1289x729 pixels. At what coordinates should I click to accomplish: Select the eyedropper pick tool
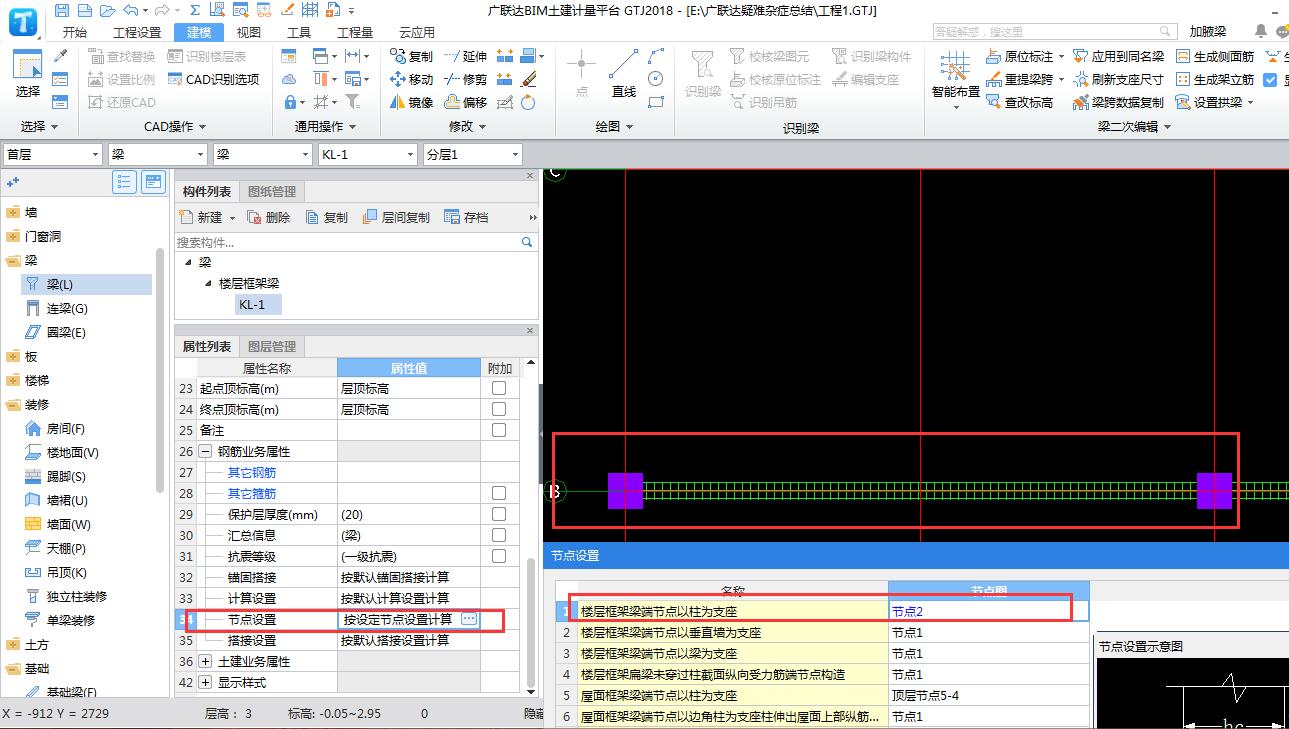60,56
